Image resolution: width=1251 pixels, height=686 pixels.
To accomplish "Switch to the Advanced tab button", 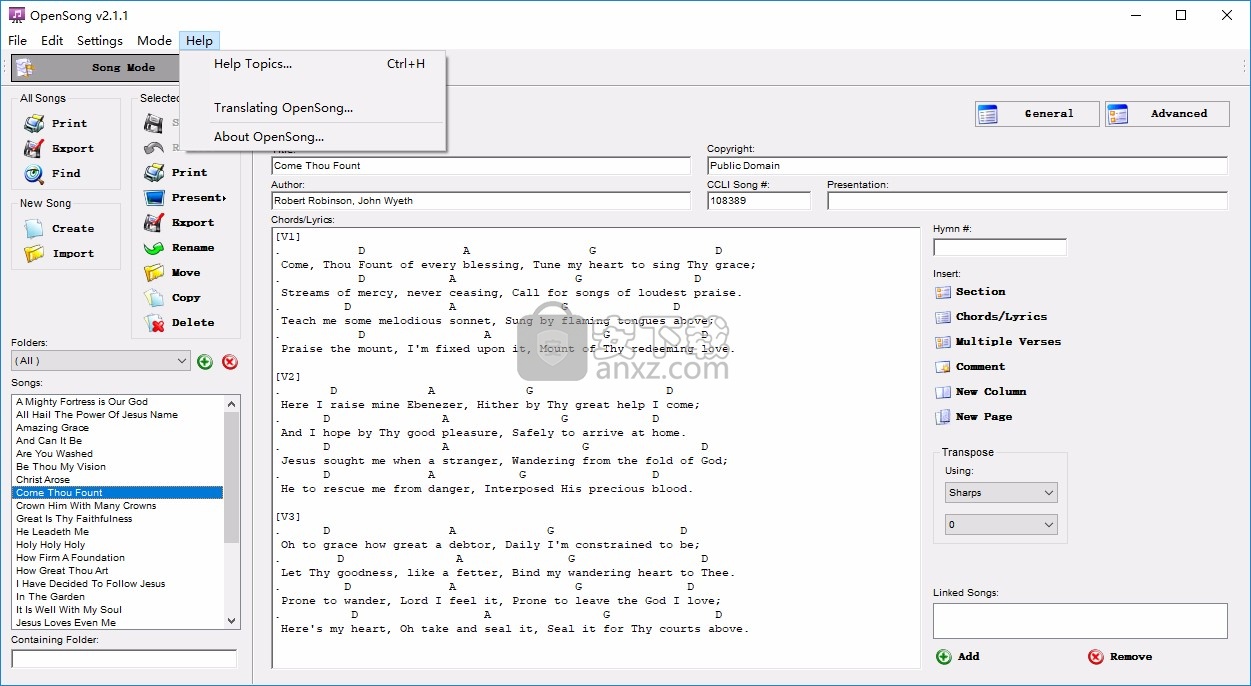I will pos(1166,114).
